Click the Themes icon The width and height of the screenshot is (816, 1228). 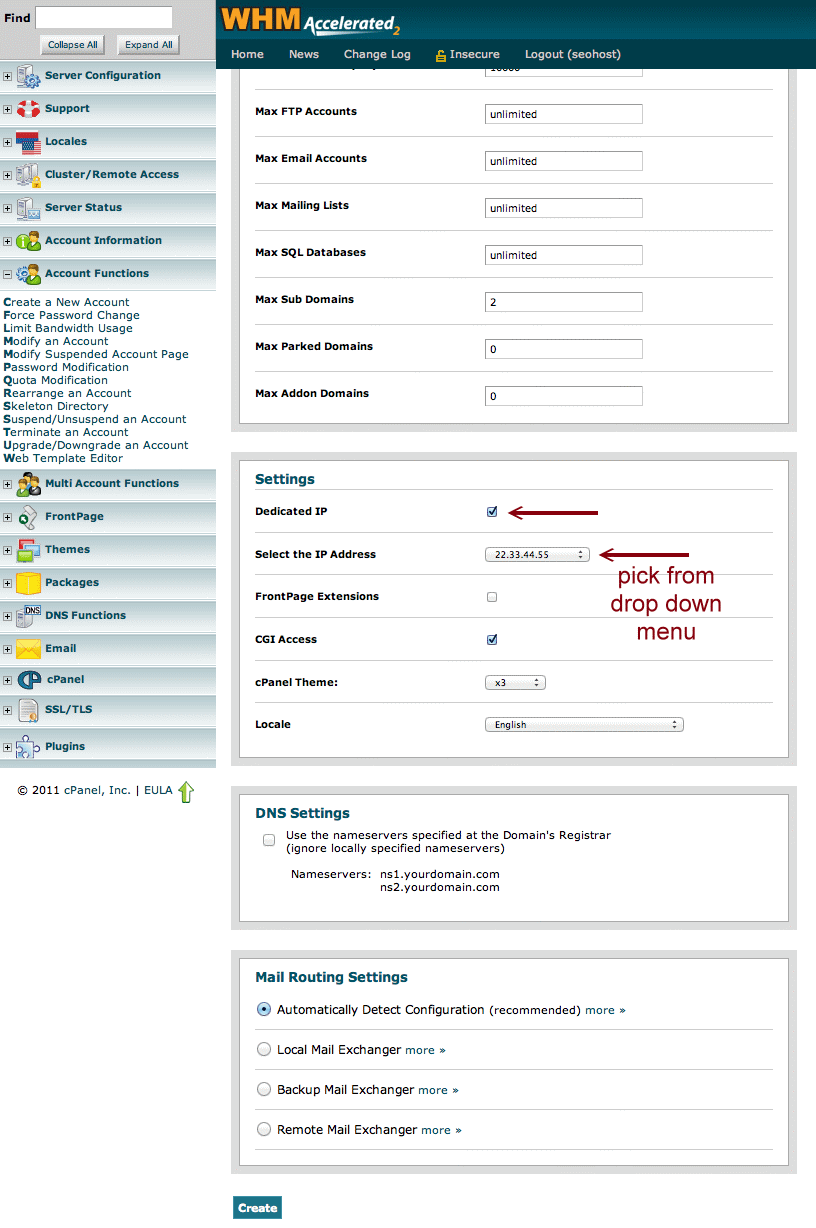coord(28,550)
